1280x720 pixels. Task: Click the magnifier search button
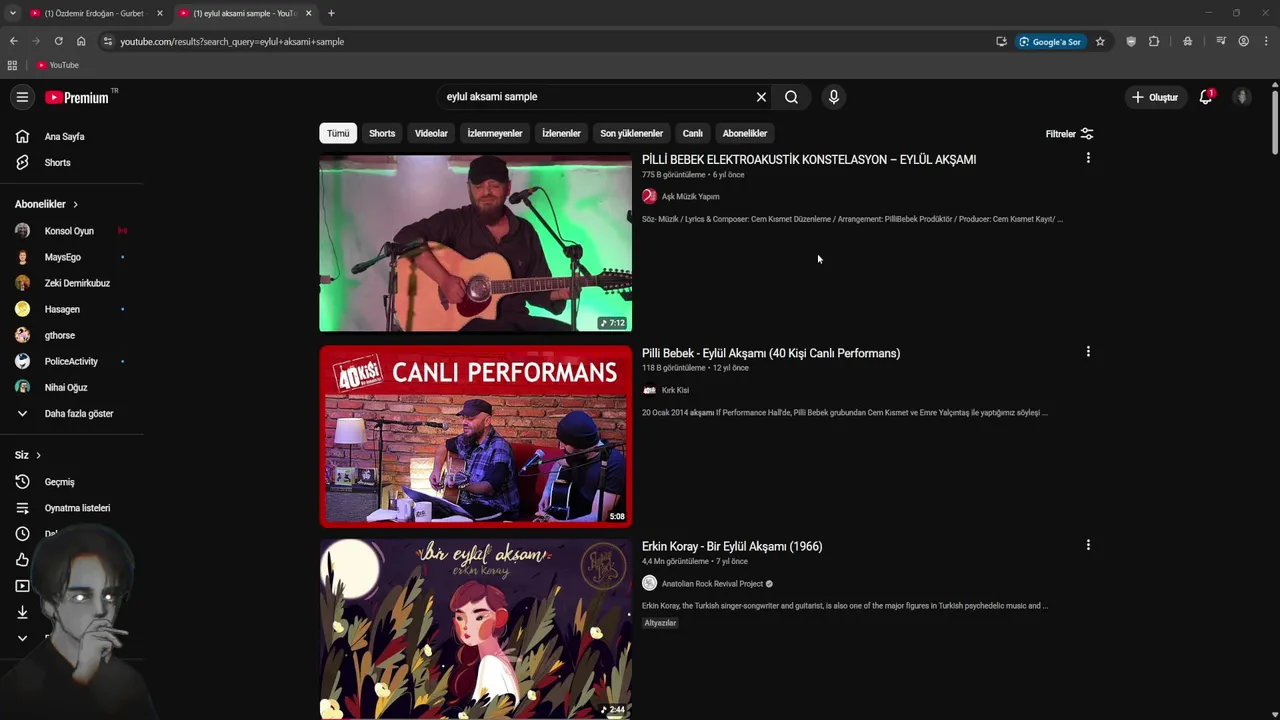[791, 97]
